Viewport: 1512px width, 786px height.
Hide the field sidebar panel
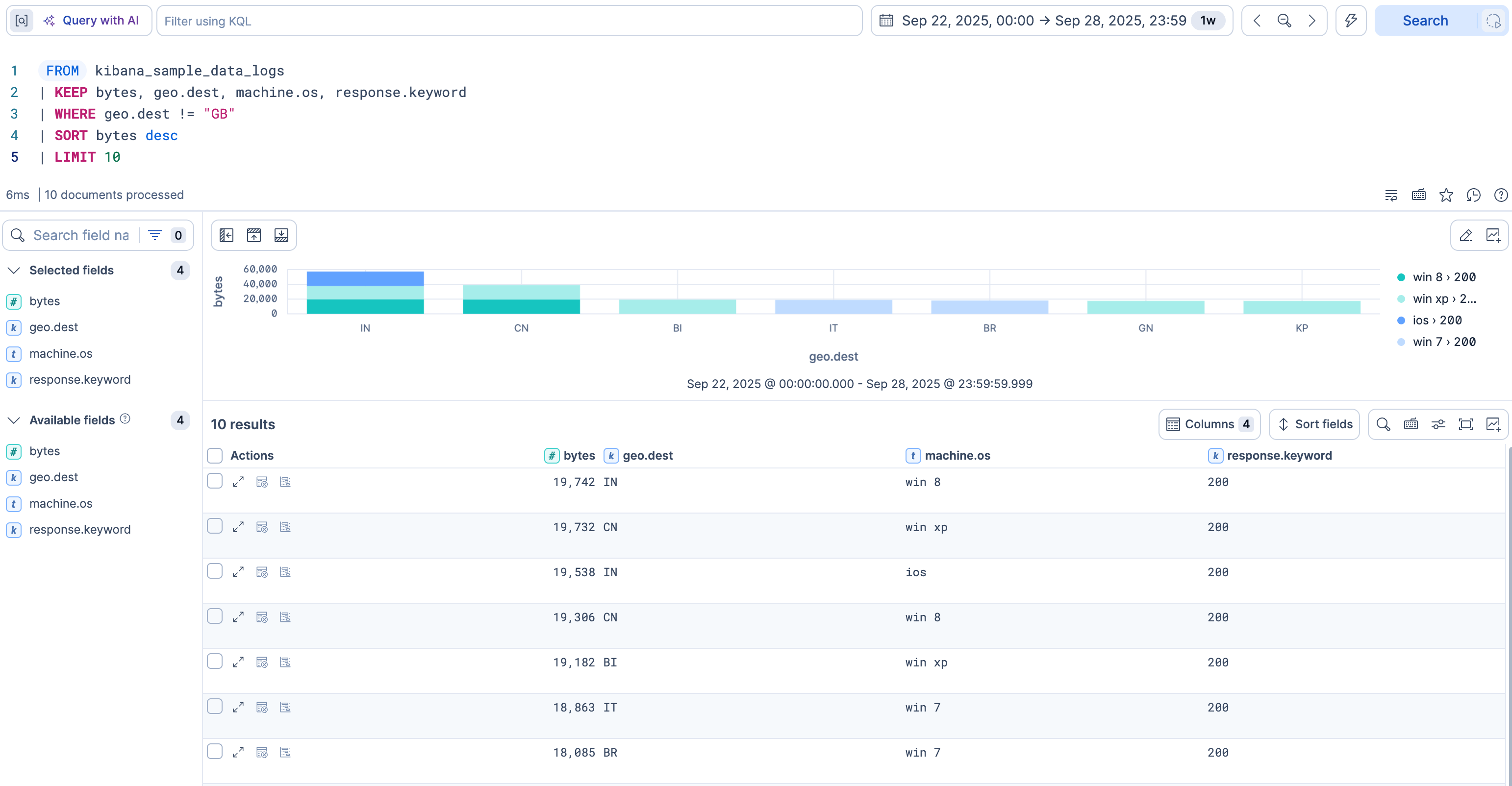tap(226, 235)
